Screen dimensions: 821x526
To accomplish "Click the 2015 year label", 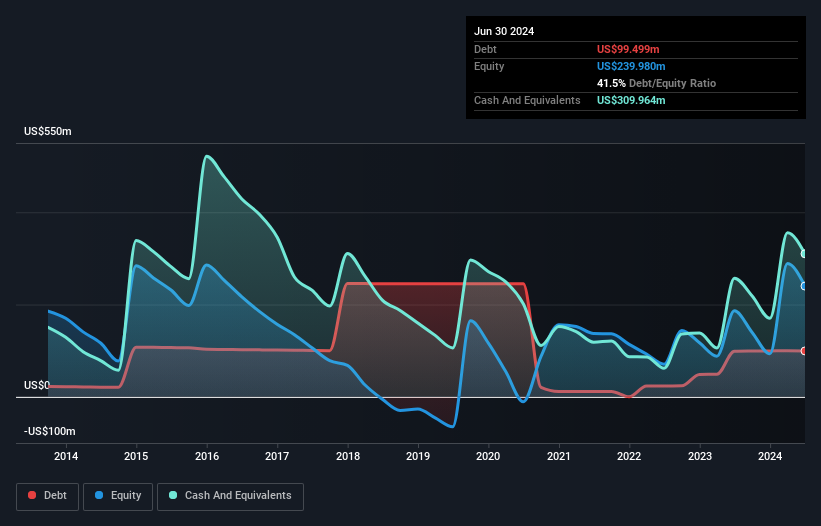I will 136,456.
